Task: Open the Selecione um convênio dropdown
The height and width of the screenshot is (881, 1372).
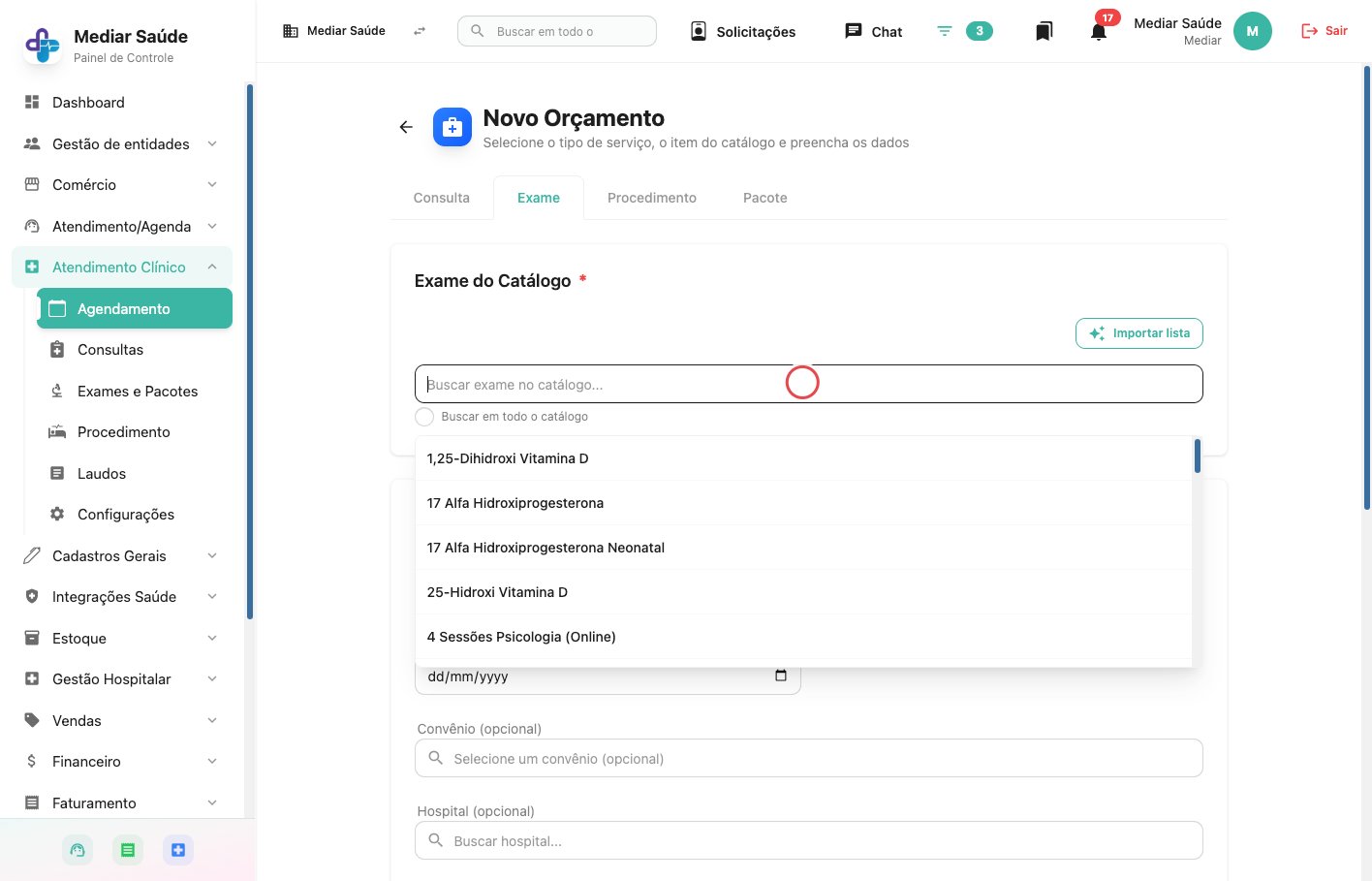Action: (809, 758)
